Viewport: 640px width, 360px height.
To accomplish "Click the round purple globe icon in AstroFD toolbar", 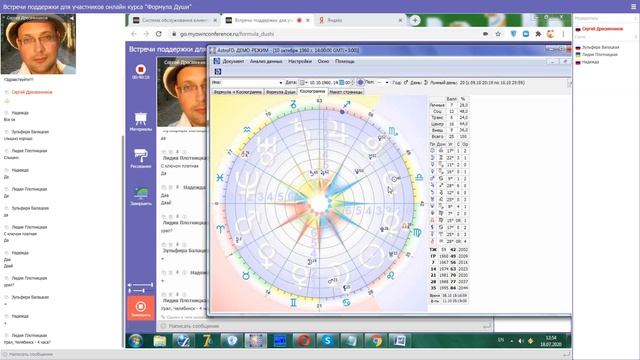I will point(360,82).
